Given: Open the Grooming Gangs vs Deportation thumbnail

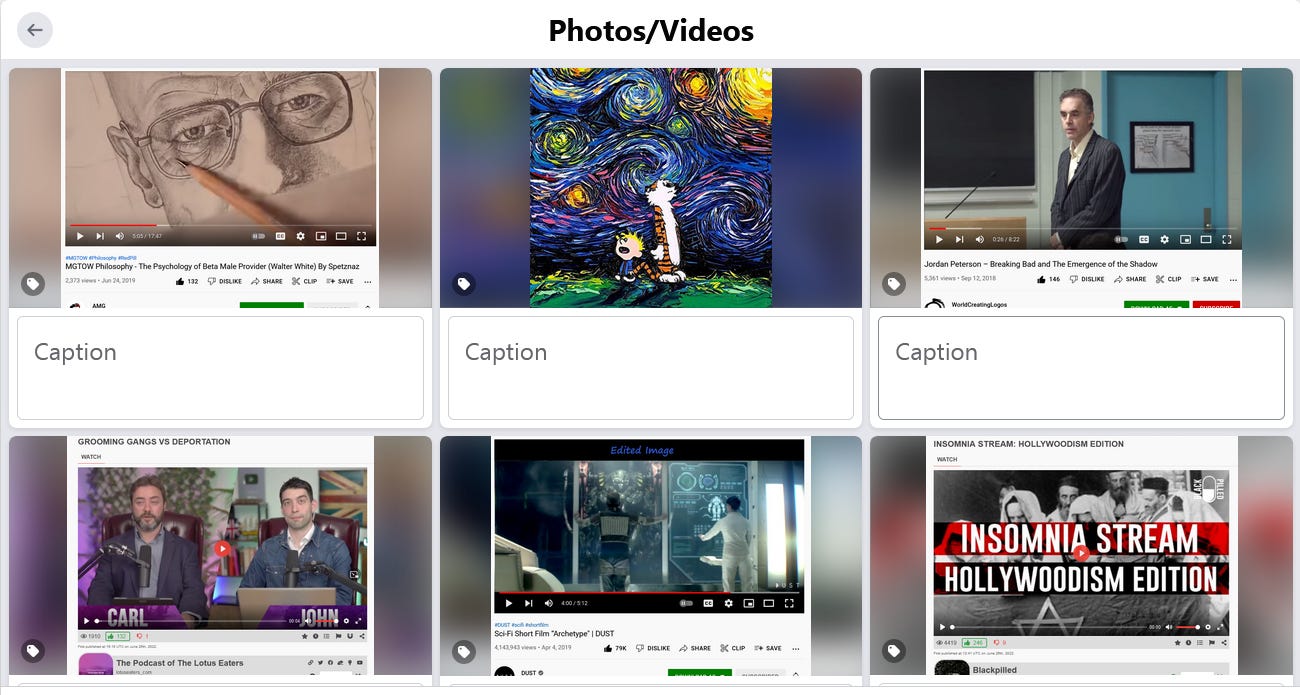Looking at the screenshot, I should (x=220, y=556).
